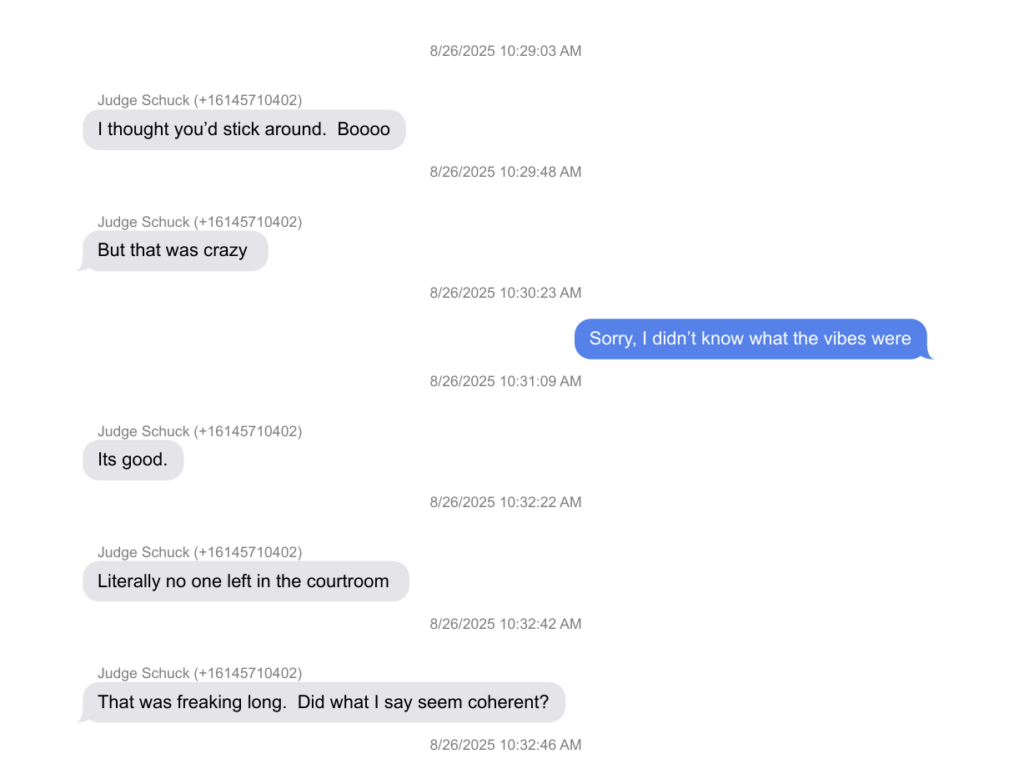Screen dimensions: 1024x759
Task: Click the "I thought you'd stick around" message bubble
Action: (x=243, y=130)
